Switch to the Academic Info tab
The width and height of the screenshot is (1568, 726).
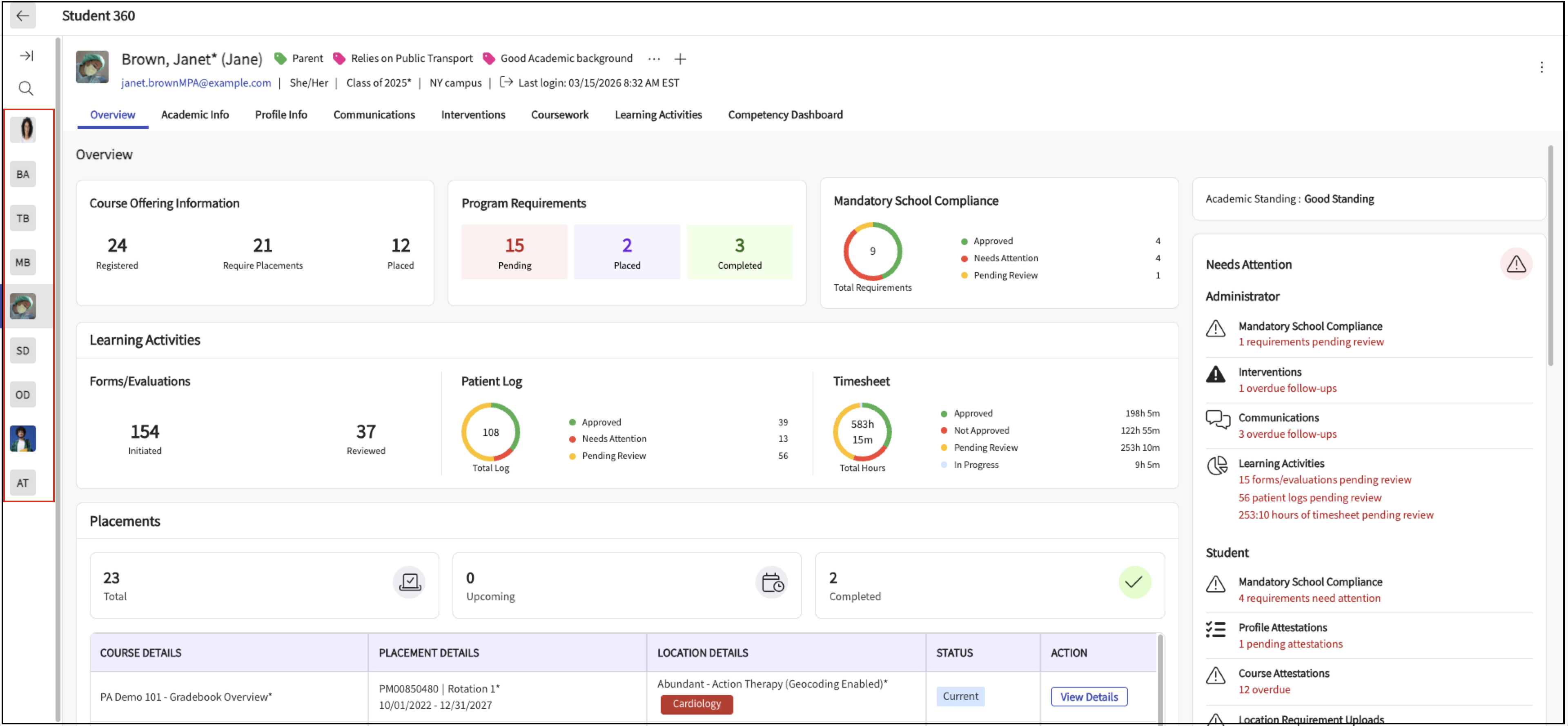[195, 115]
